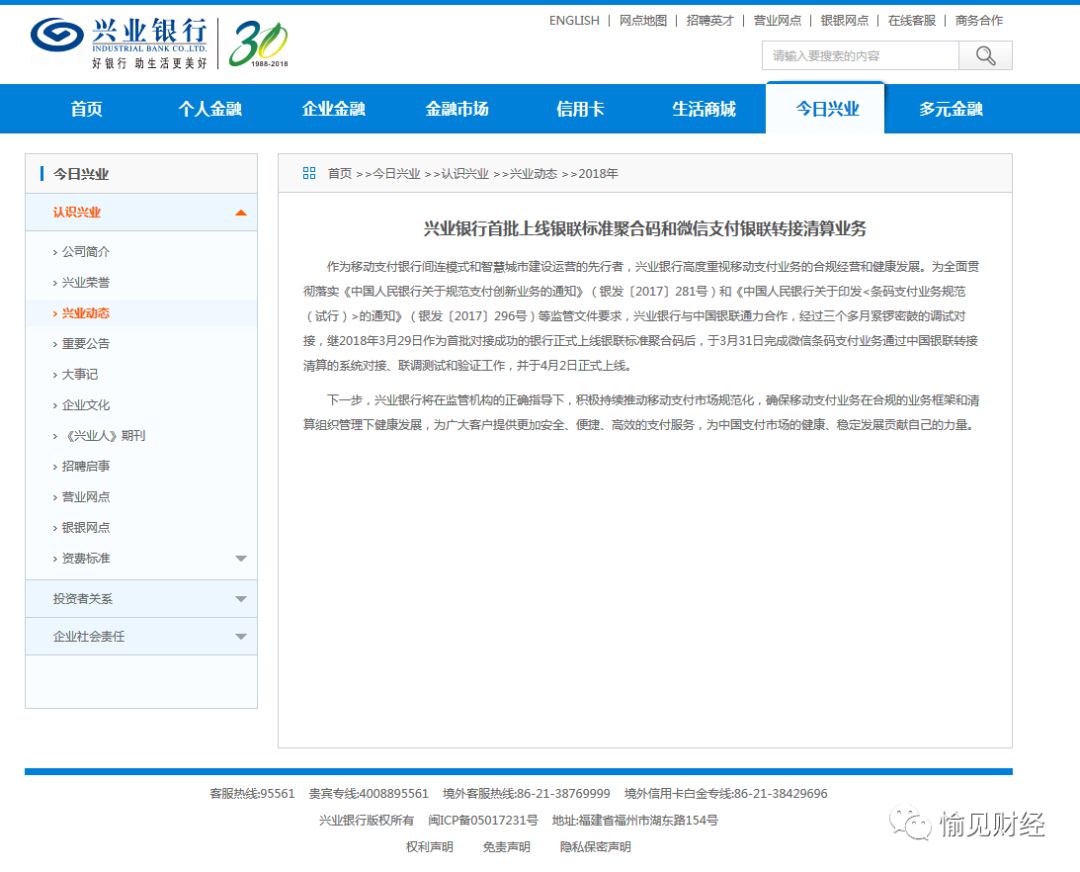Open 兴业荣誉 in the sidebar
This screenshot has height=872, width=1080.
[x=85, y=282]
